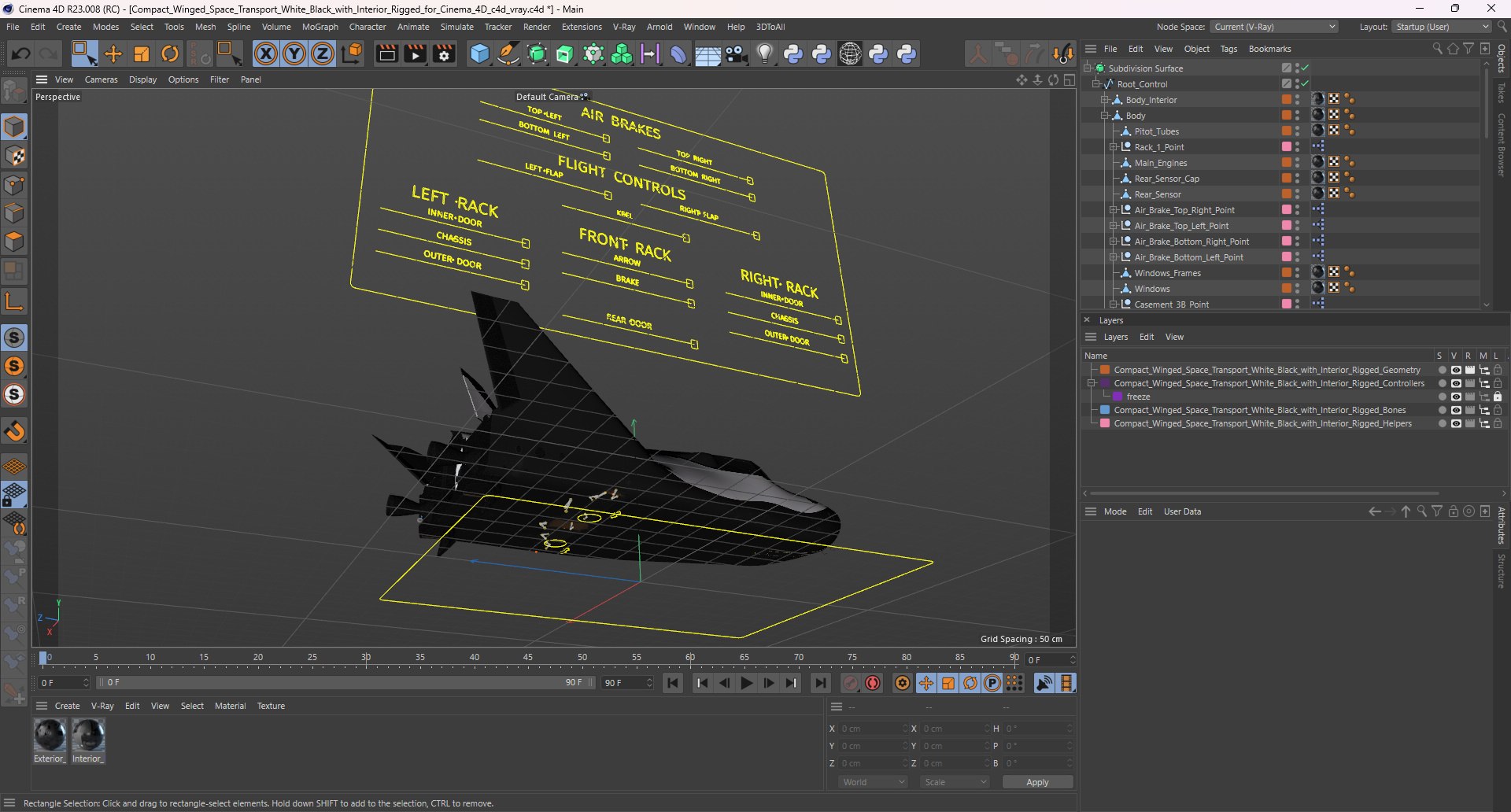Viewport: 1511px width, 812px height.
Task: Add a Camera object icon
Action: click(x=737, y=54)
